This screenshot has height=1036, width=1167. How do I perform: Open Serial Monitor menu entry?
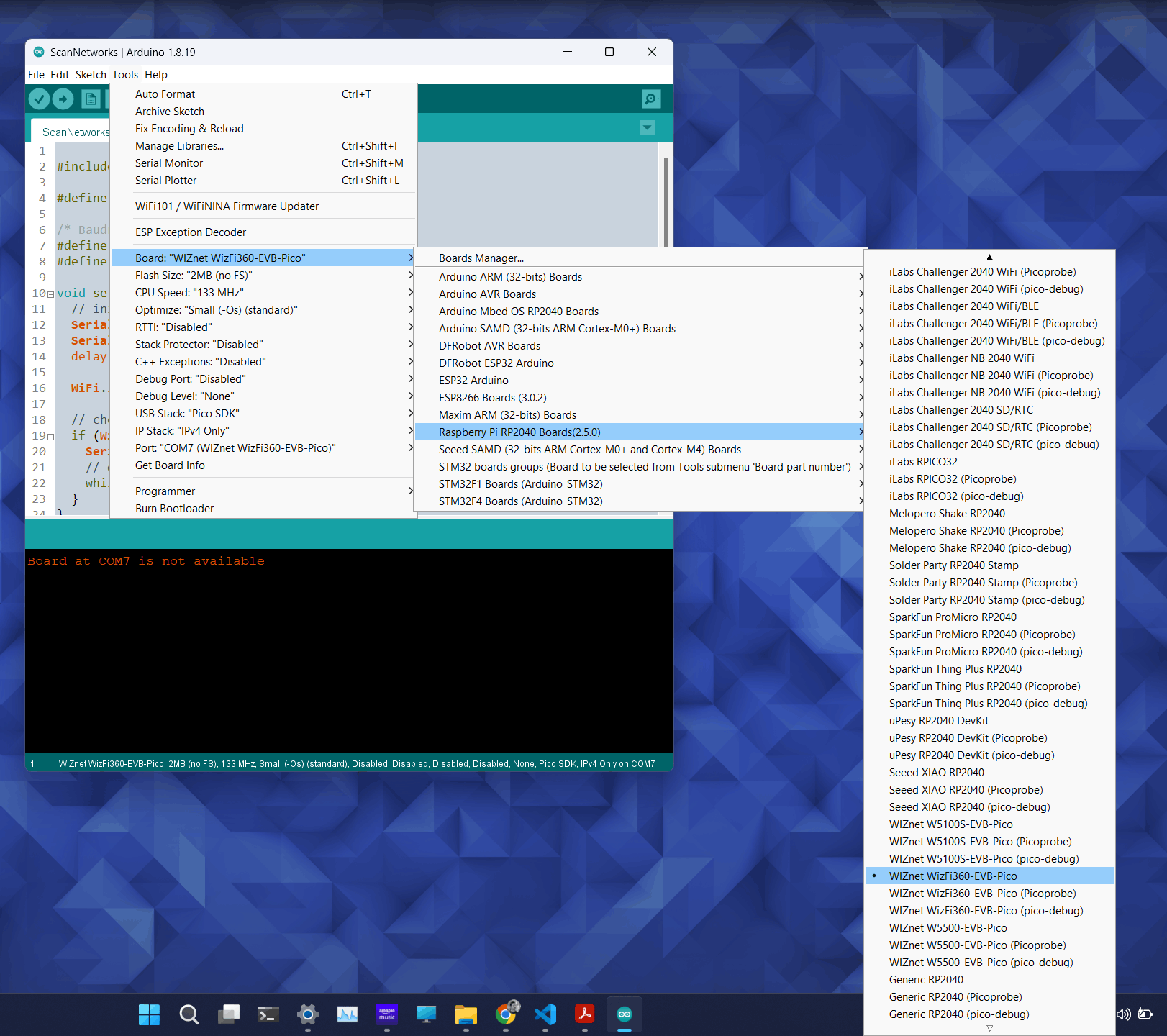263,163
